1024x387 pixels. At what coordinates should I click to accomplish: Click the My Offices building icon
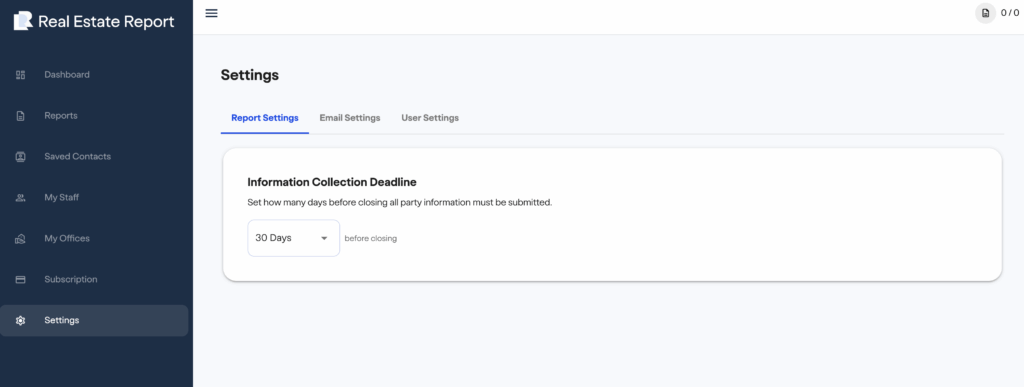20,239
